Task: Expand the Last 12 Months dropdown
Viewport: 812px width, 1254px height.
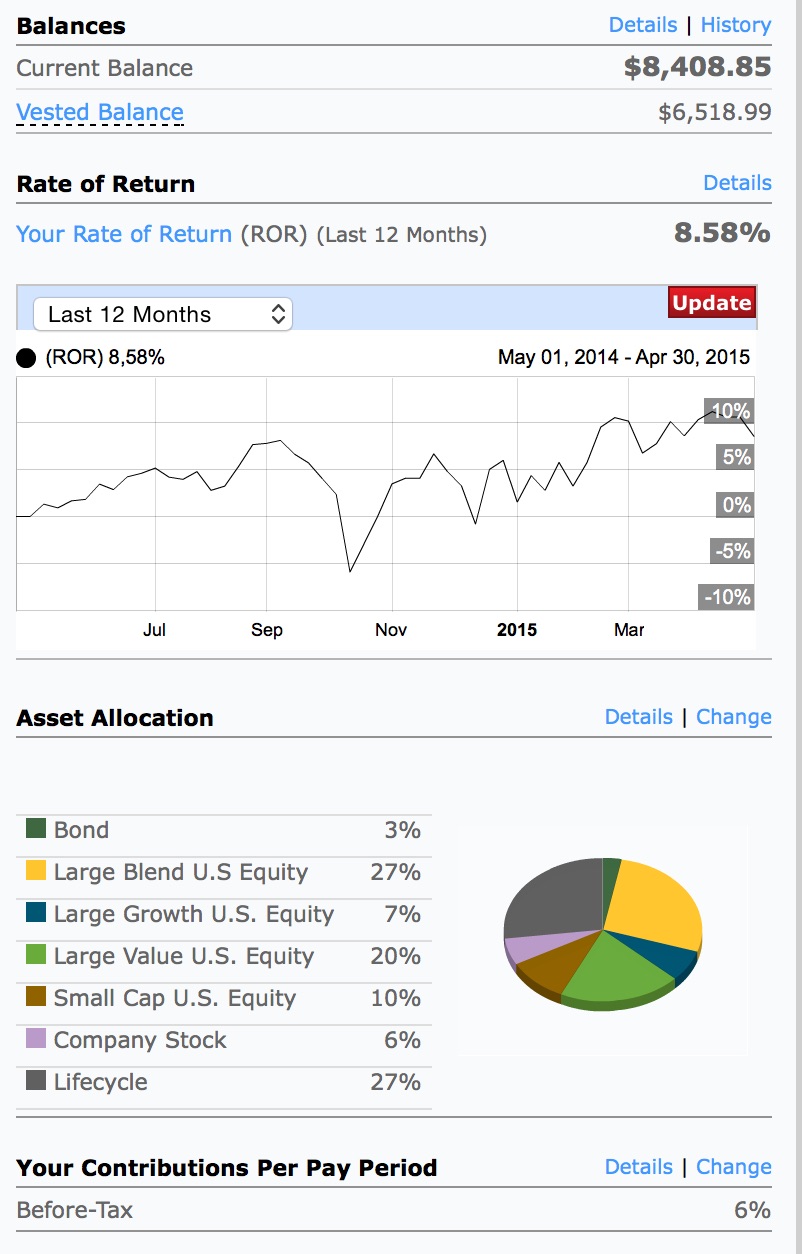Action: click(x=163, y=314)
